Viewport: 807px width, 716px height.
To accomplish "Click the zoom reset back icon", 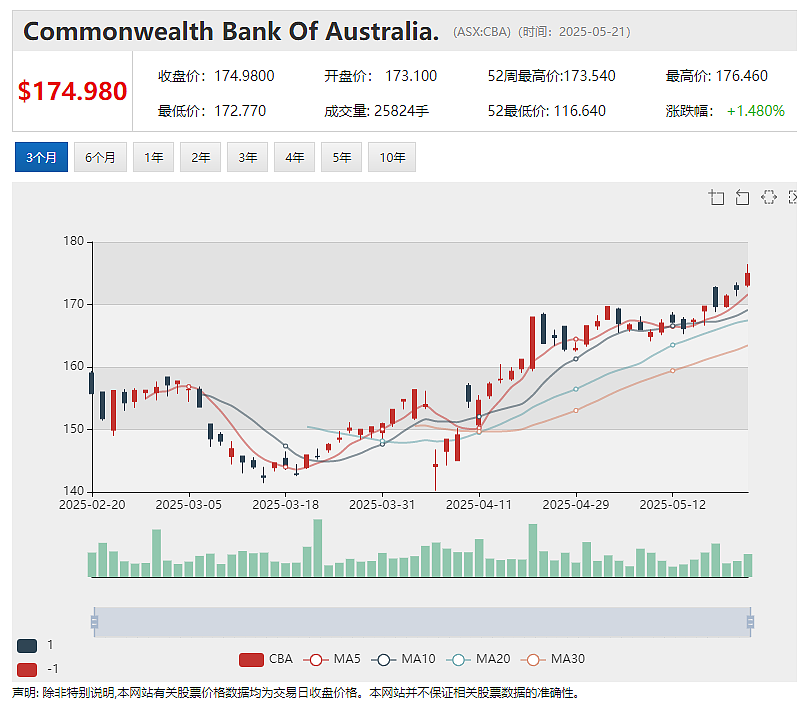I will (x=742, y=198).
